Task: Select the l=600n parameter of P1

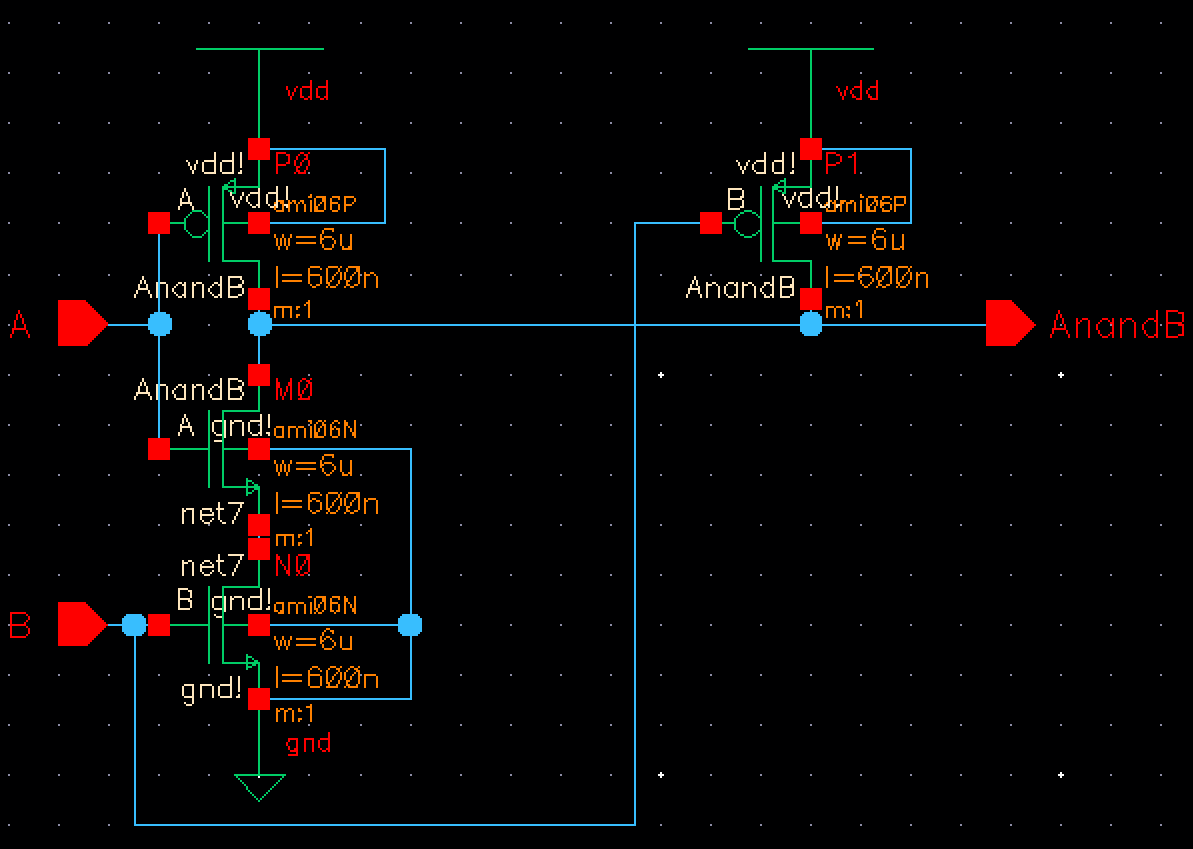Action: 877,278
